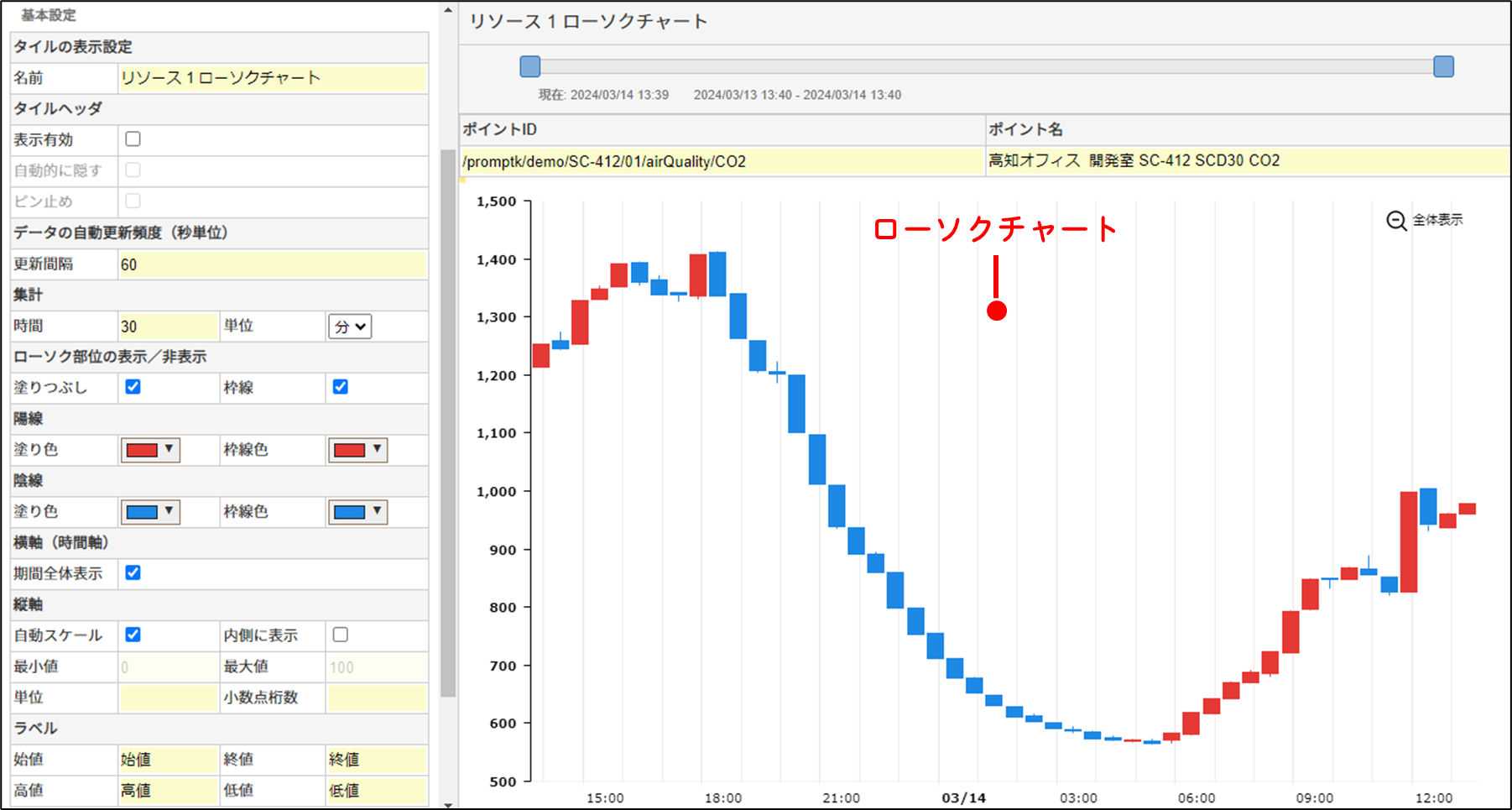
Task: Uncheck the 塗りつぶし checkbox
Action: (x=133, y=387)
